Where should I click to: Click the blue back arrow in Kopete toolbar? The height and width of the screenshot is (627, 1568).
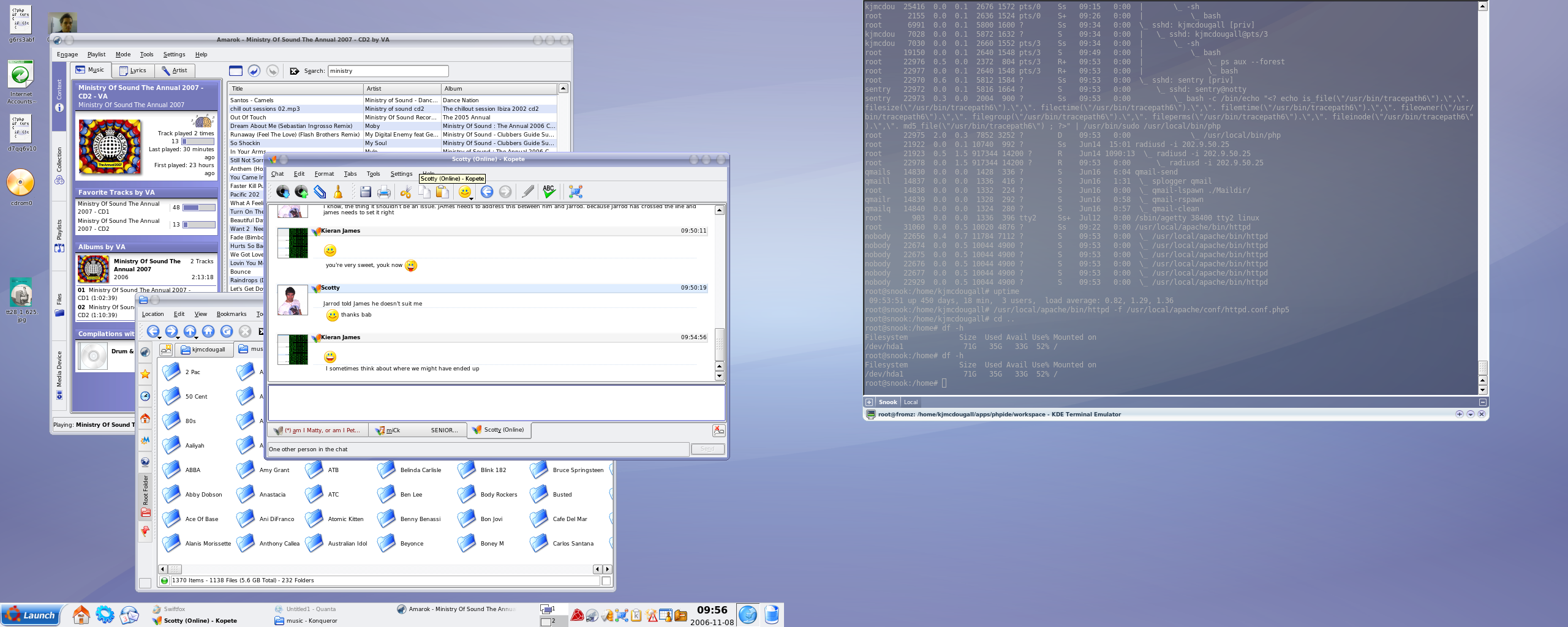coord(487,192)
